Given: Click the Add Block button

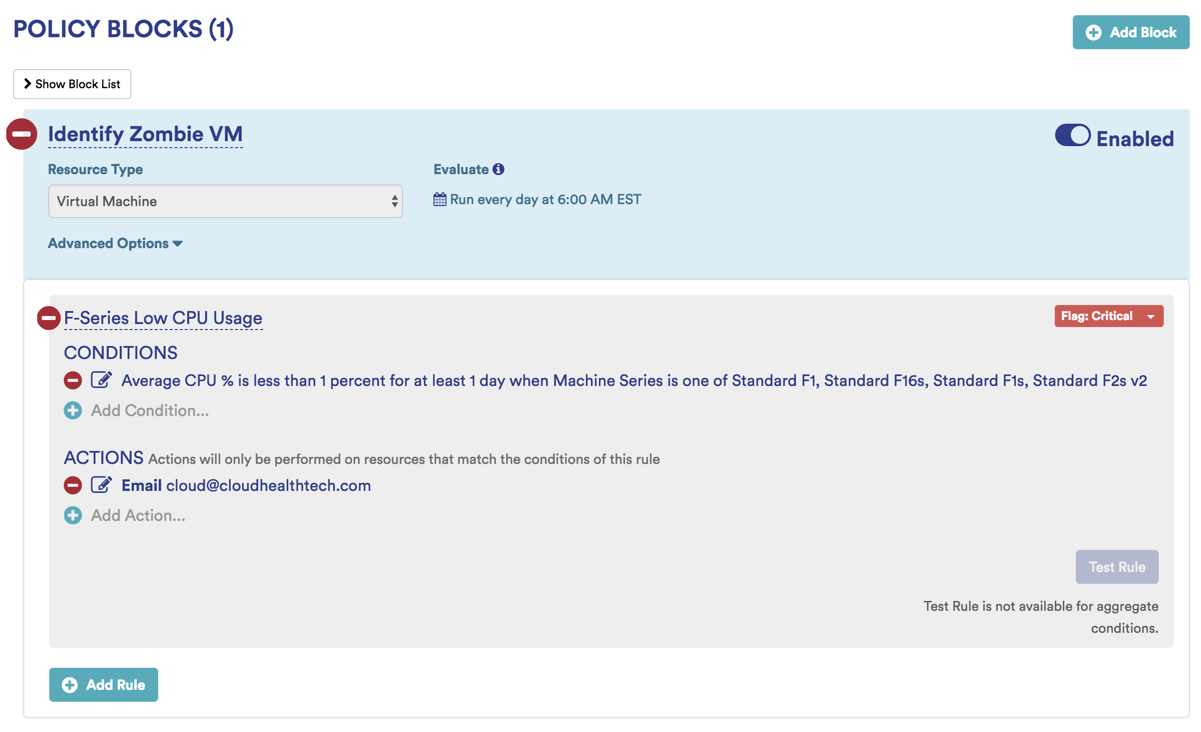Looking at the screenshot, I should (x=1131, y=32).
